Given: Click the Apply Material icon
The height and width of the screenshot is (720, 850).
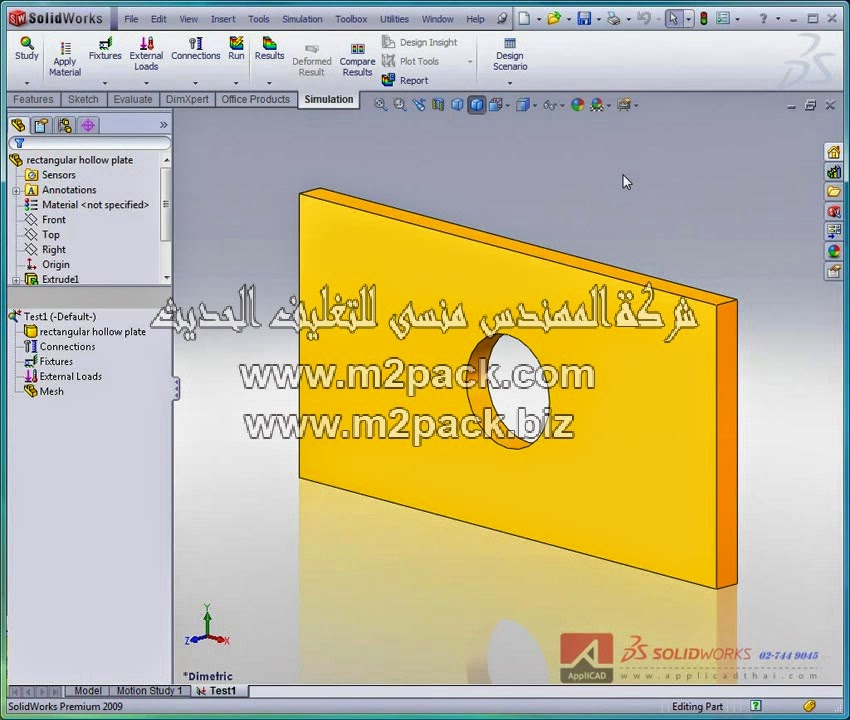Looking at the screenshot, I should coord(65,59).
